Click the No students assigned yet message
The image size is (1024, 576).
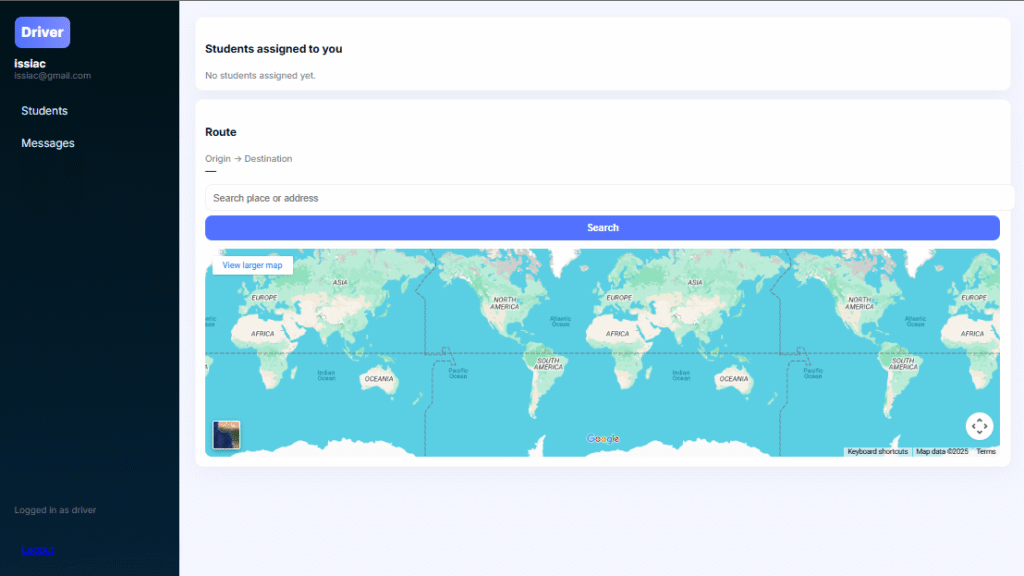point(260,76)
